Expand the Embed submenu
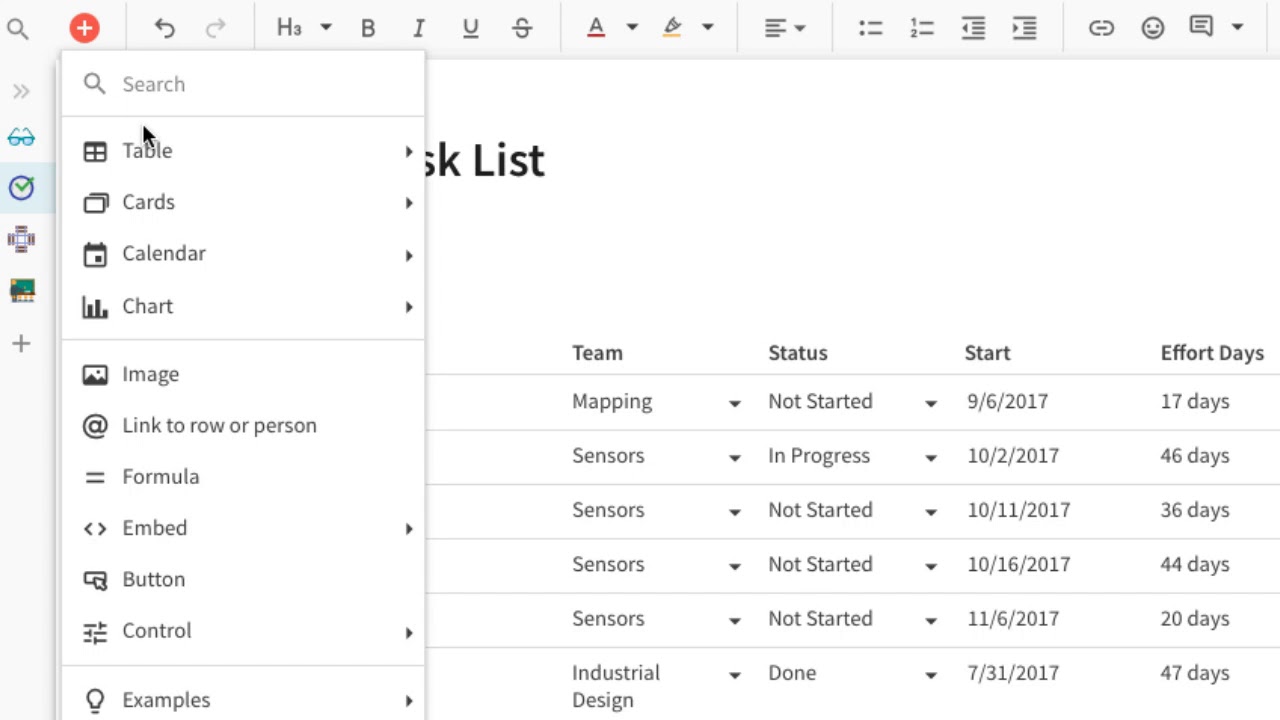Viewport: 1280px width, 720px height. 243,528
